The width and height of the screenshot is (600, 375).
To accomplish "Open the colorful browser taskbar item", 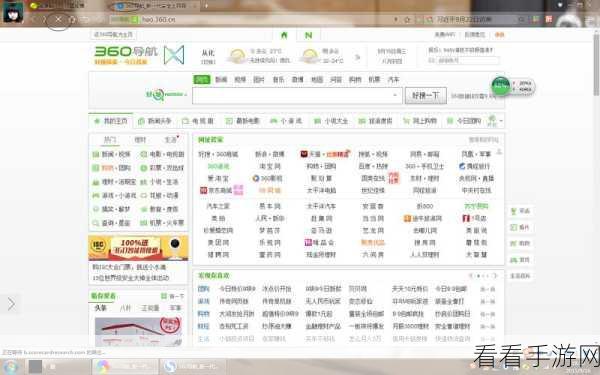I will 124,367.
